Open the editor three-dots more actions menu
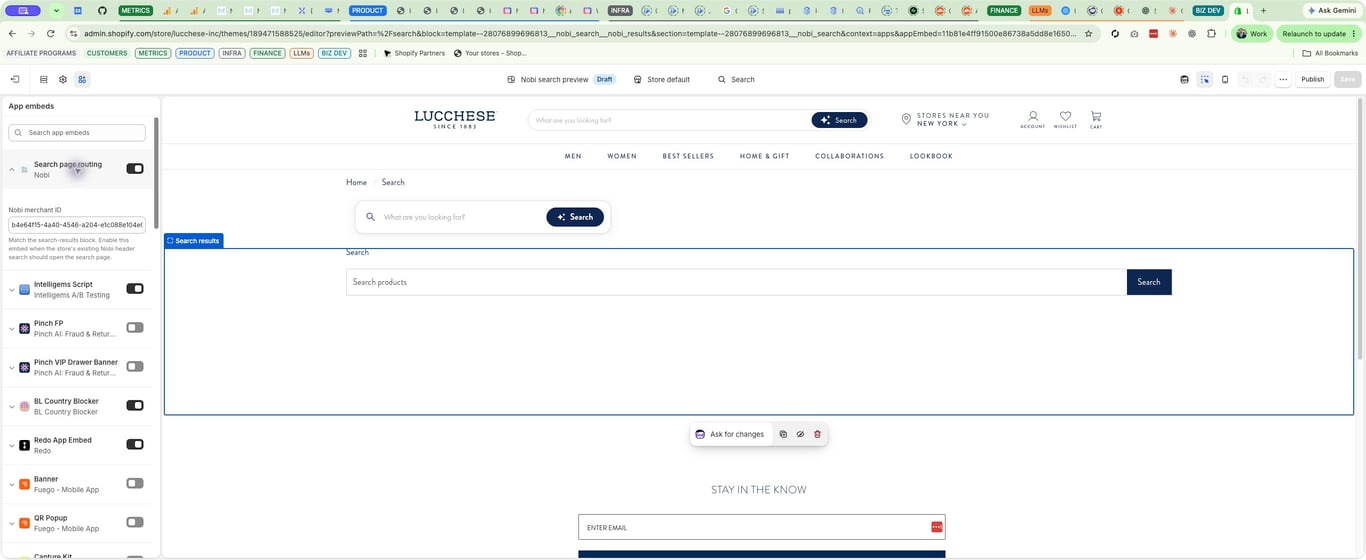The width and height of the screenshot is (1366, 560). pyautogui.click(x=1283, y=79)
